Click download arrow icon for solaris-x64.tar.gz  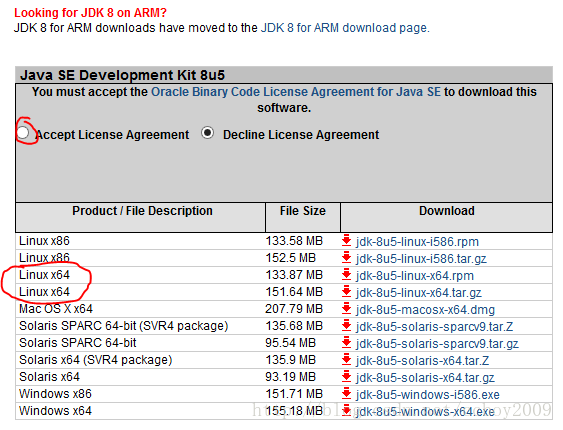pyautogui.click(x=346, y=377)
